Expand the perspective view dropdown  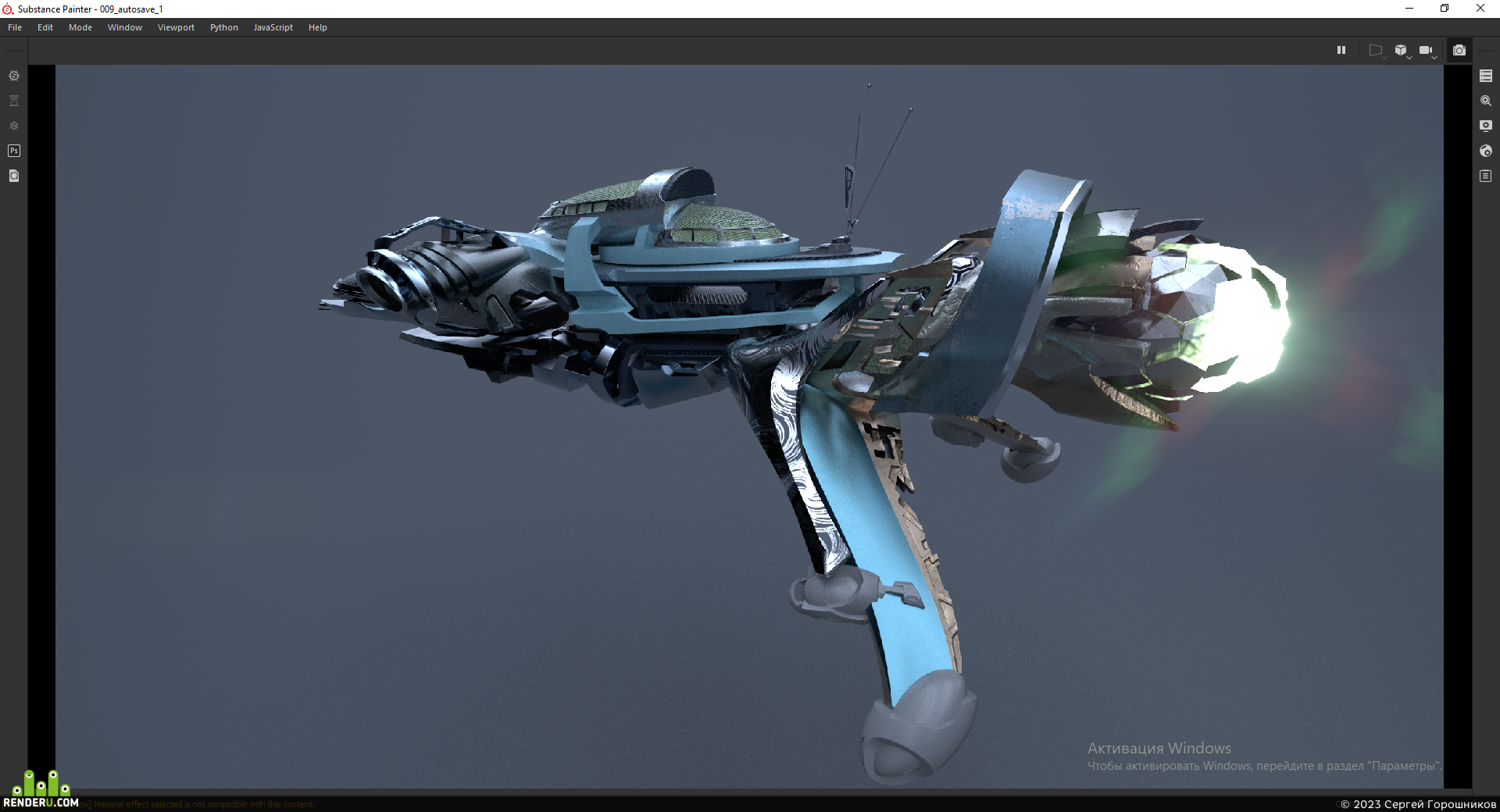tap(1377, 51)
